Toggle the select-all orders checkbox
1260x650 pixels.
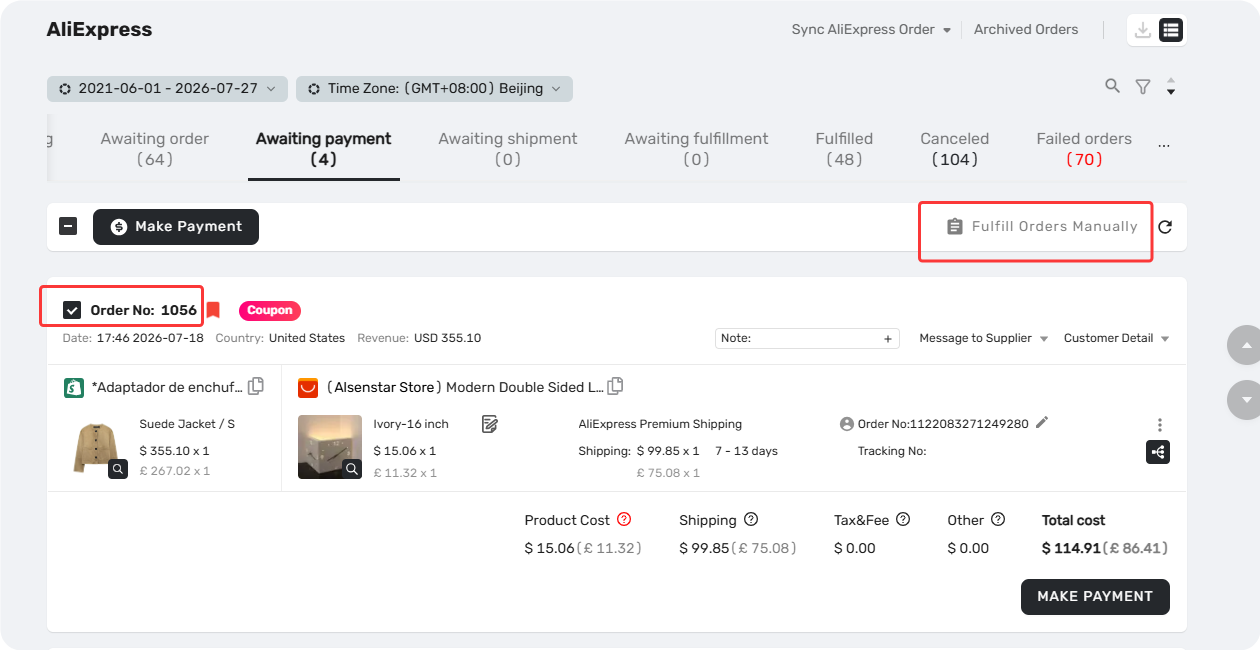coord(68,226)
